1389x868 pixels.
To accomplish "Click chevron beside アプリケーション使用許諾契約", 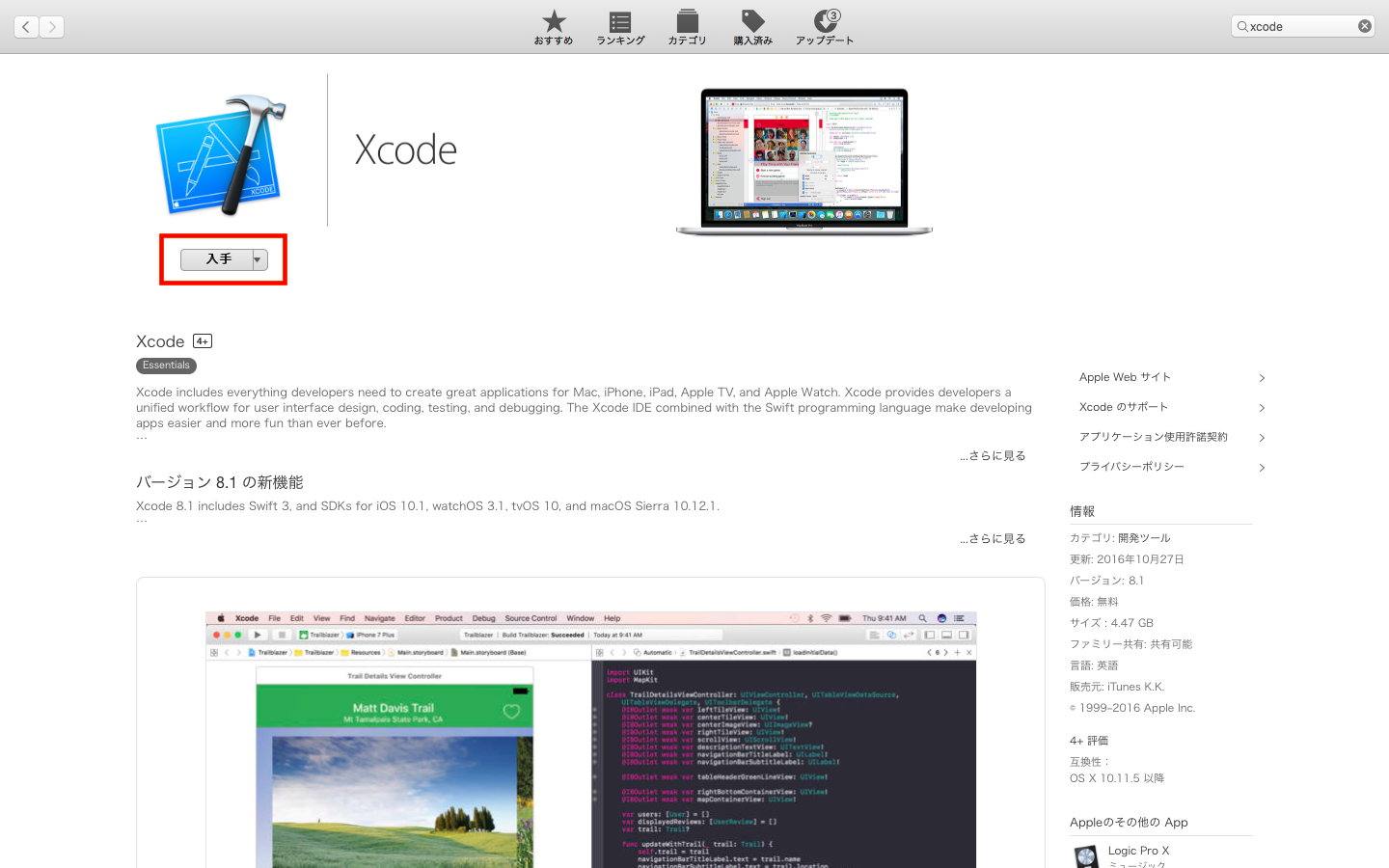I will point(1262,438).
